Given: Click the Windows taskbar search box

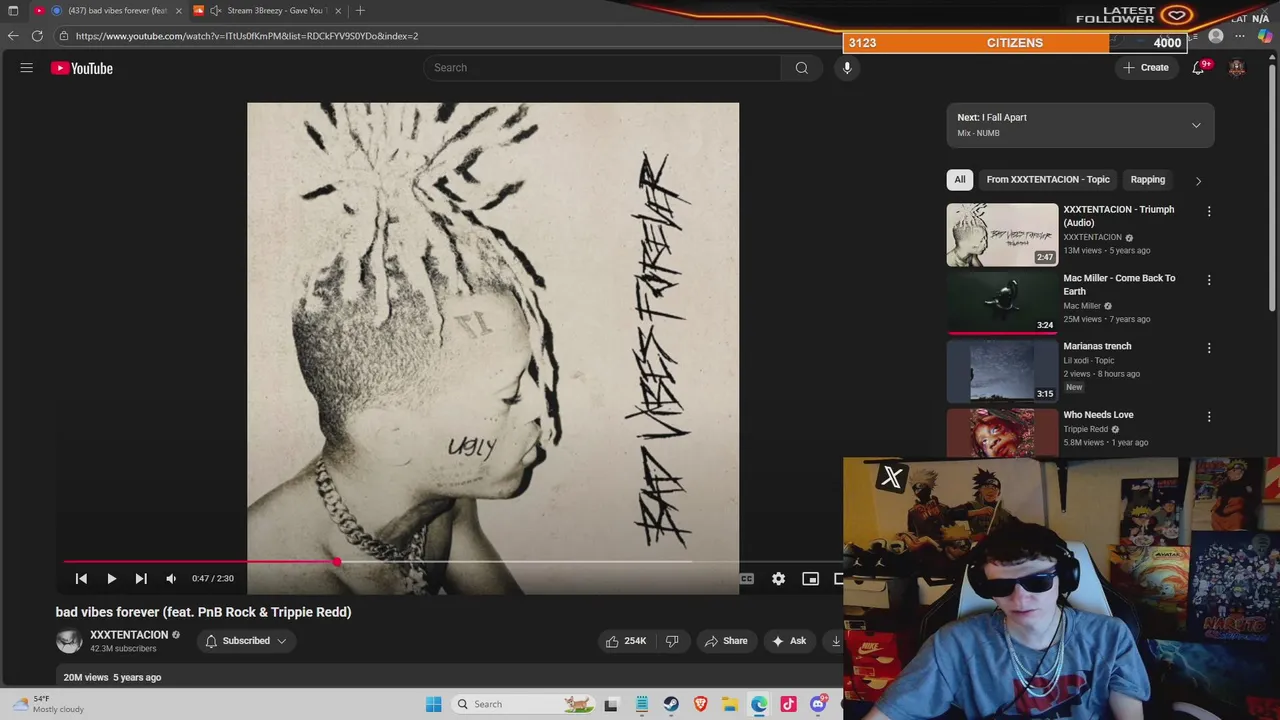Looking at the screenshot, I should (522, 704).
